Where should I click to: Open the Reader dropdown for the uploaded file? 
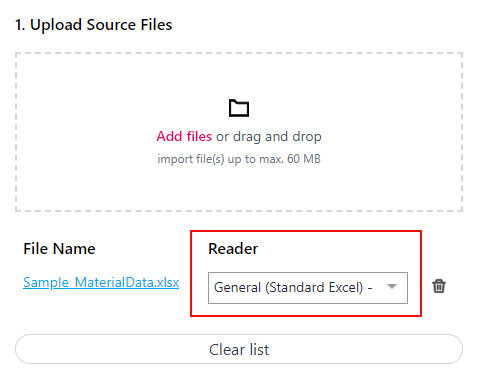point(308,288)
